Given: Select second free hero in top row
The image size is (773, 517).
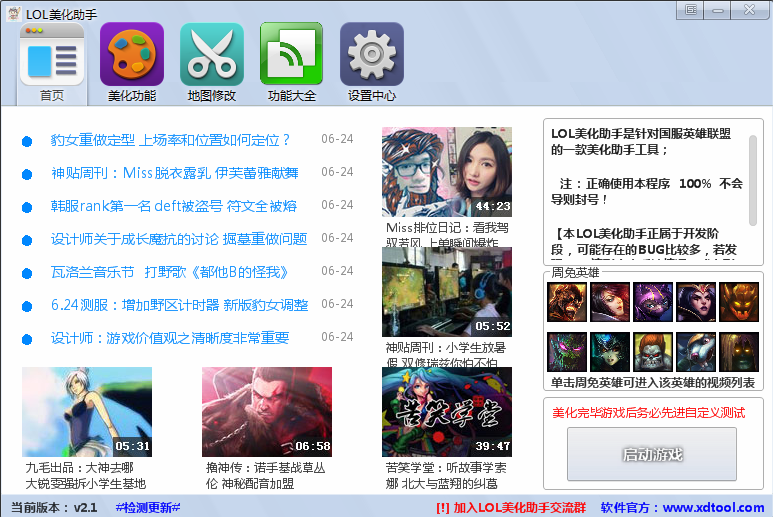Looking at the screenshot, I should tap(610, 302).
